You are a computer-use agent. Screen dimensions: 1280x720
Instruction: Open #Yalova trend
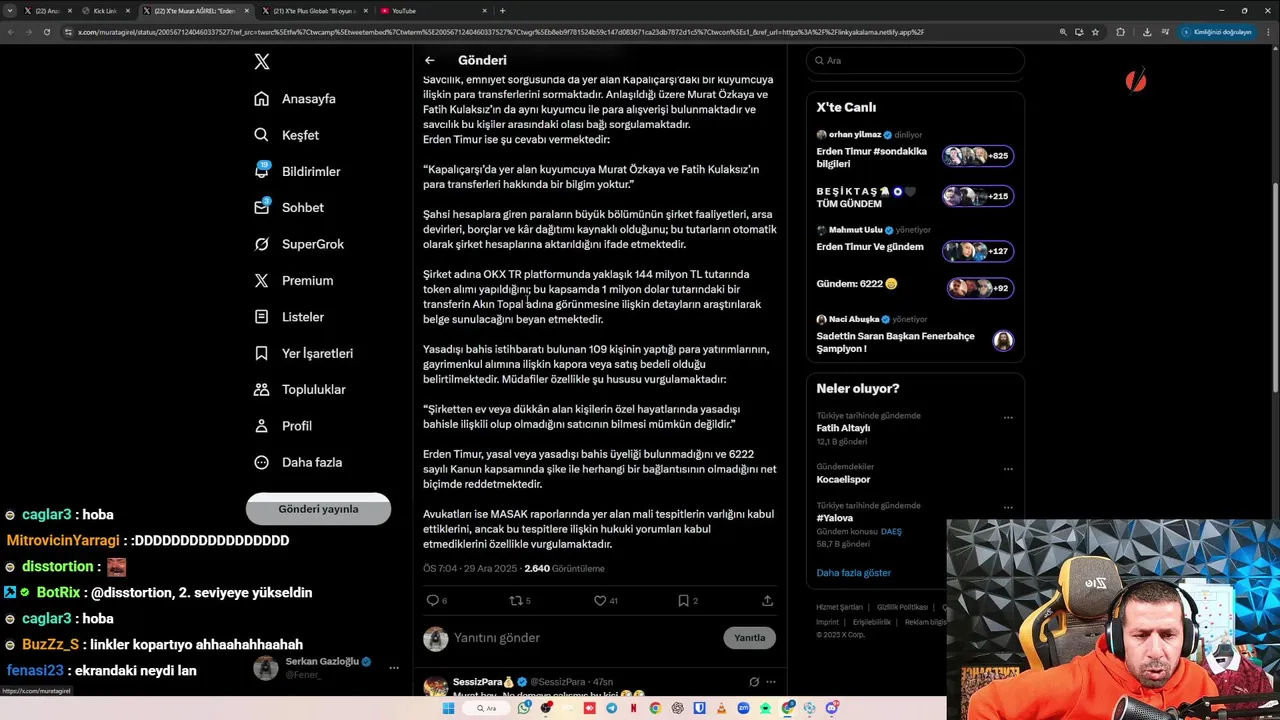pyautogui.click(x=834, y=518)
